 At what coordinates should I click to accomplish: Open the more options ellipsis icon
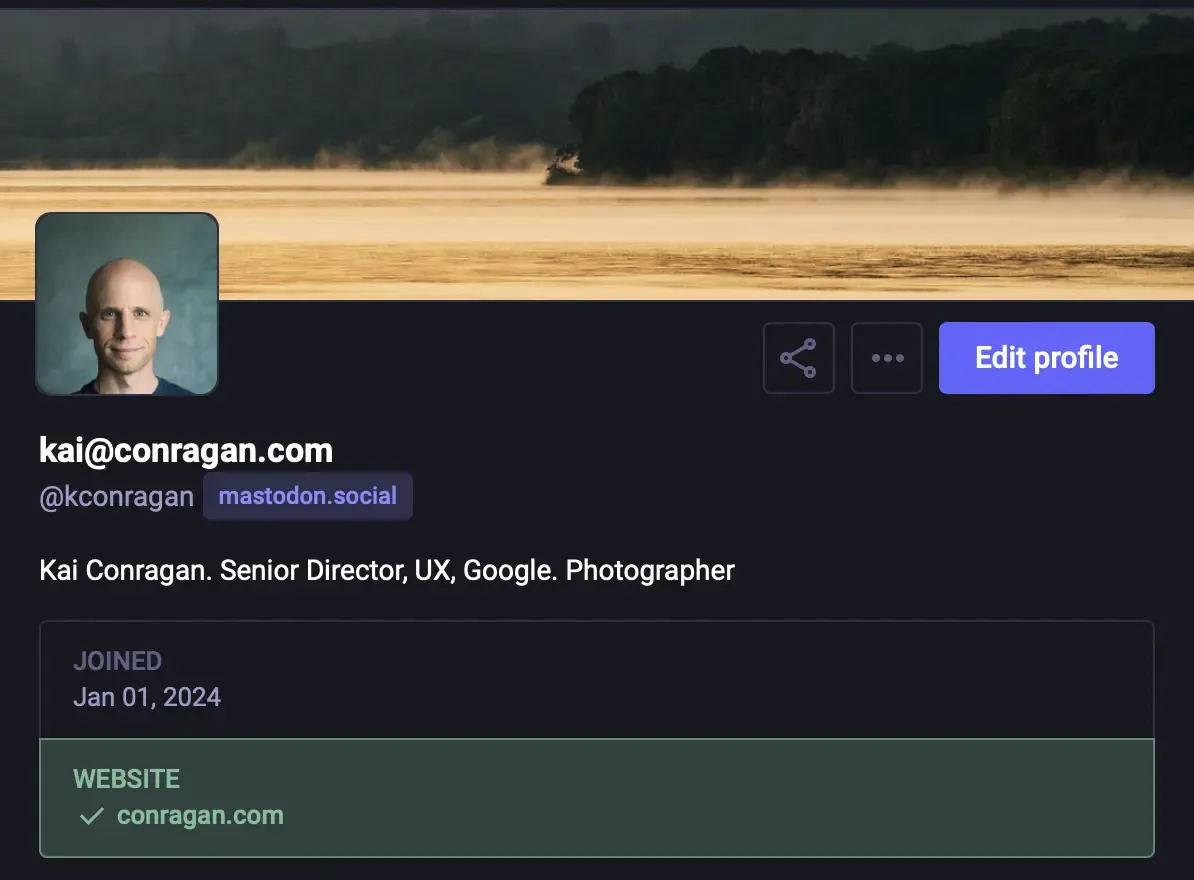[886, 357]
